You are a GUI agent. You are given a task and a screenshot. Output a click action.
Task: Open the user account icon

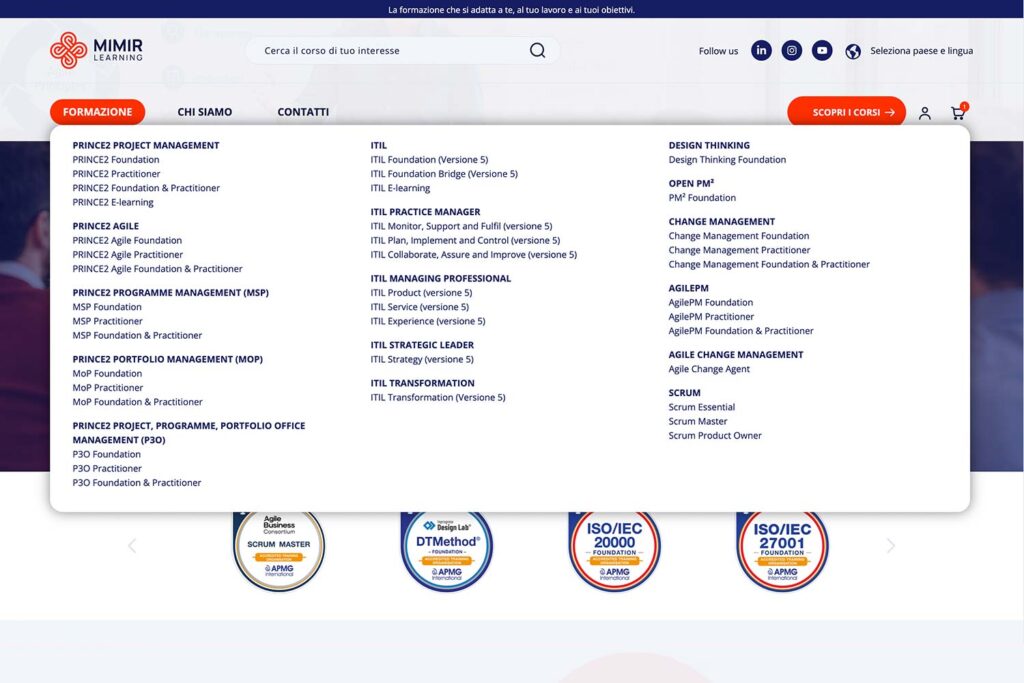[x=925, y=113]
